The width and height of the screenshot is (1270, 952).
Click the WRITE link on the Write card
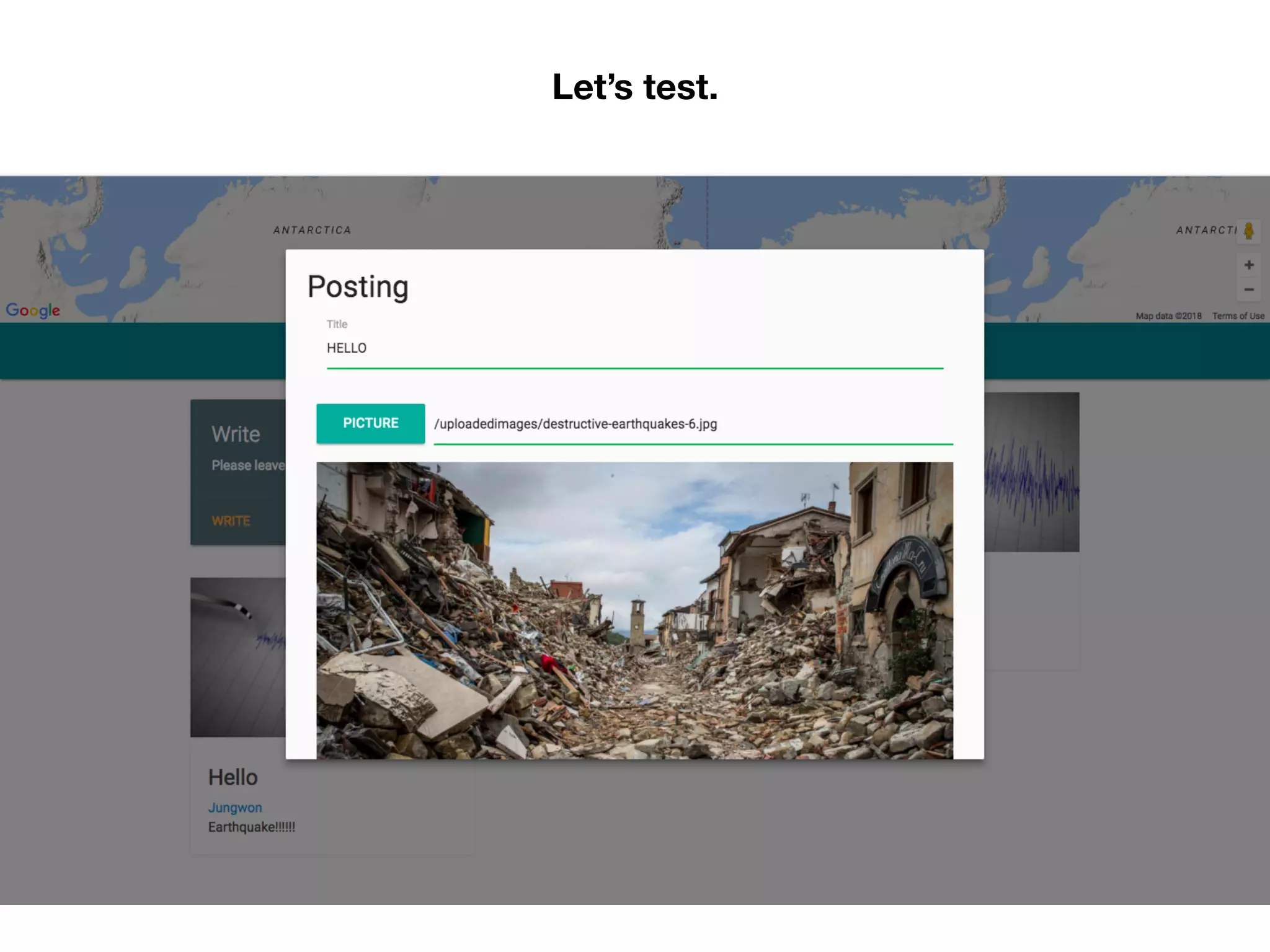231,521
